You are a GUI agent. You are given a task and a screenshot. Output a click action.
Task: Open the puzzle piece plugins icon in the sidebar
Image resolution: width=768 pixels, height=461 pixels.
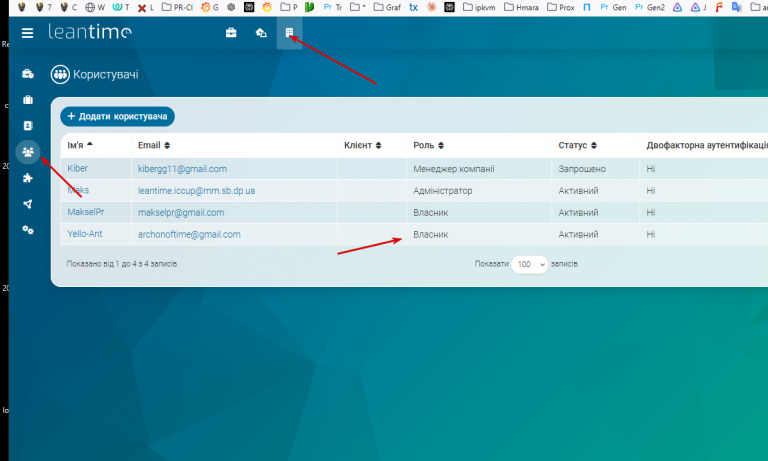tap(28, 178)
